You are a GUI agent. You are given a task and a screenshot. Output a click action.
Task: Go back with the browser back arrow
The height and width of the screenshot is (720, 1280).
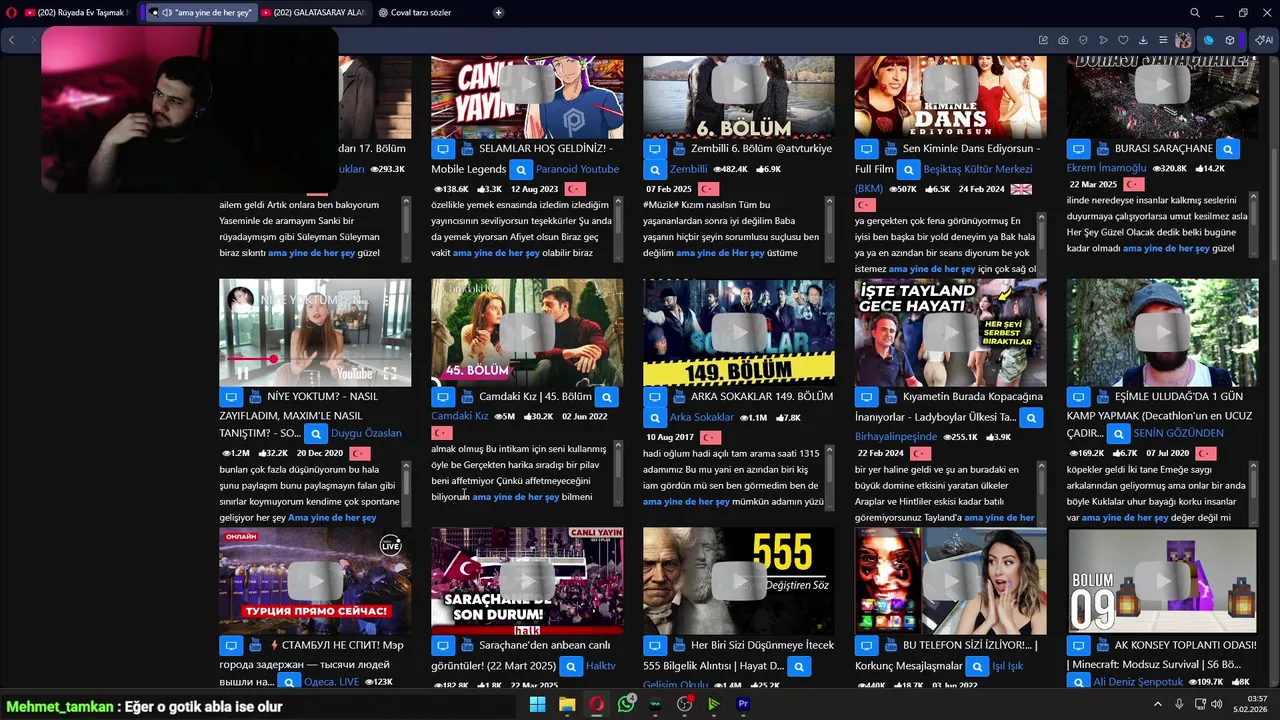[x=12, y=40]
